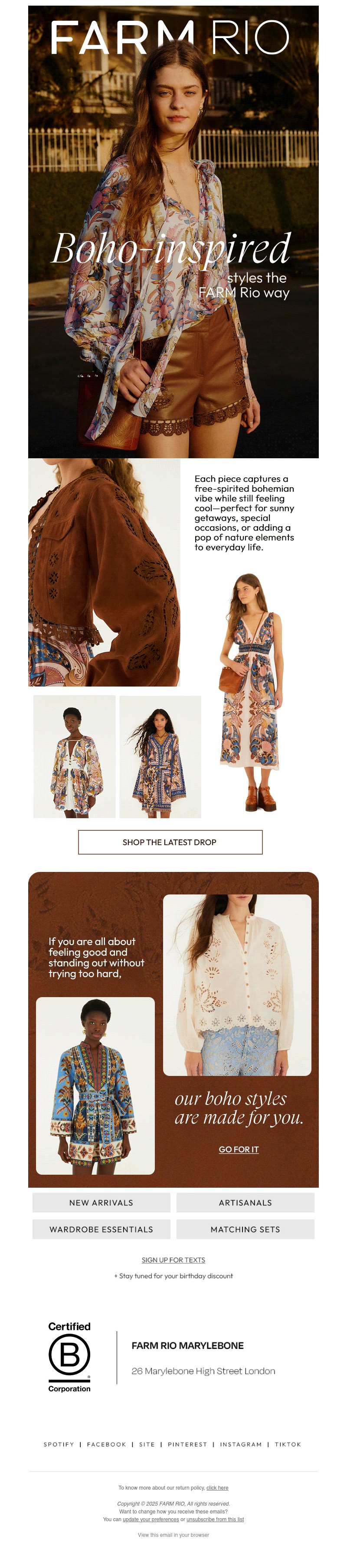Visit the SPOTIFY footer link

[59, 1445]
